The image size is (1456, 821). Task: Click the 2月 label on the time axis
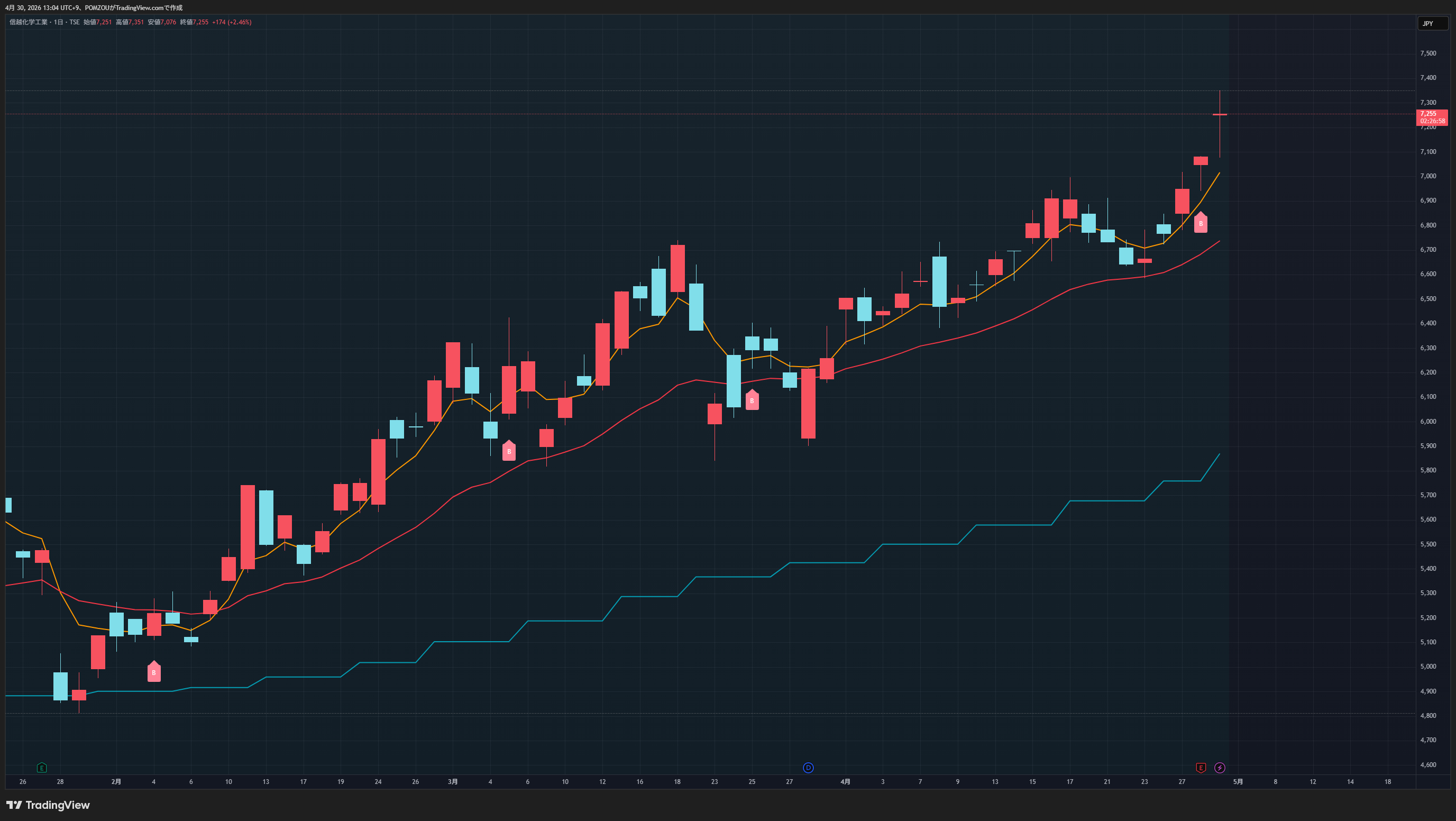(x=116, y=781)
